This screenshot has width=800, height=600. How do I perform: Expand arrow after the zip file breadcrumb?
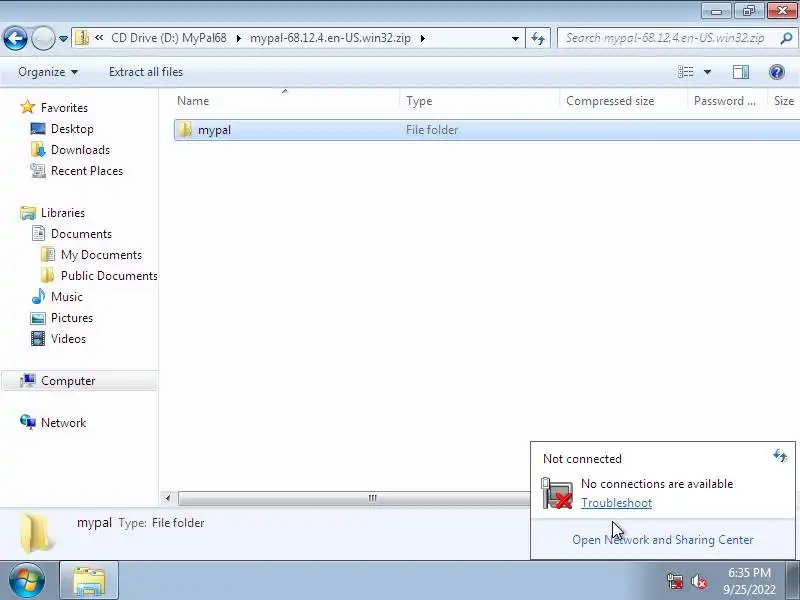[422, 38]
